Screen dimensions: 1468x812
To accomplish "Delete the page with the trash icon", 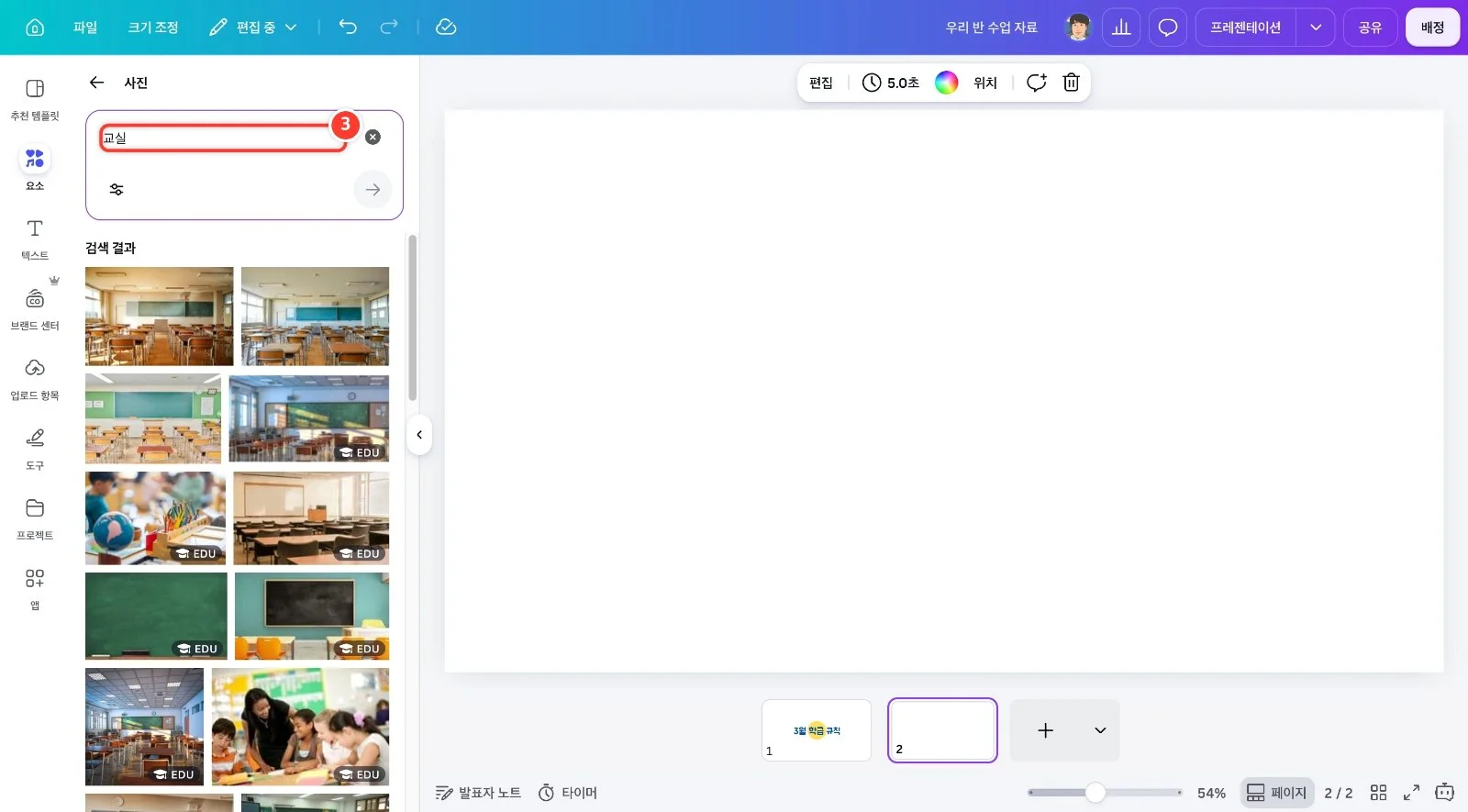I will (1071, 83).
